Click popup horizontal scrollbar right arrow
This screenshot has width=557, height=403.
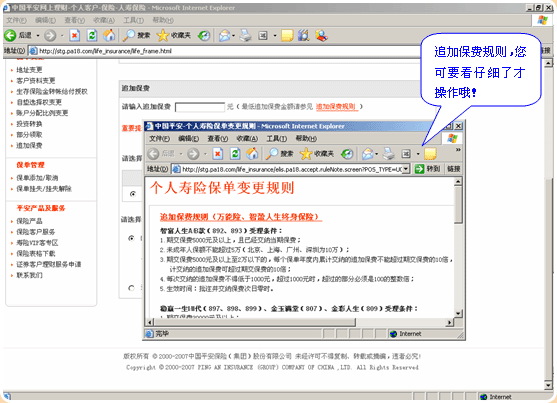tap(450, 322)
